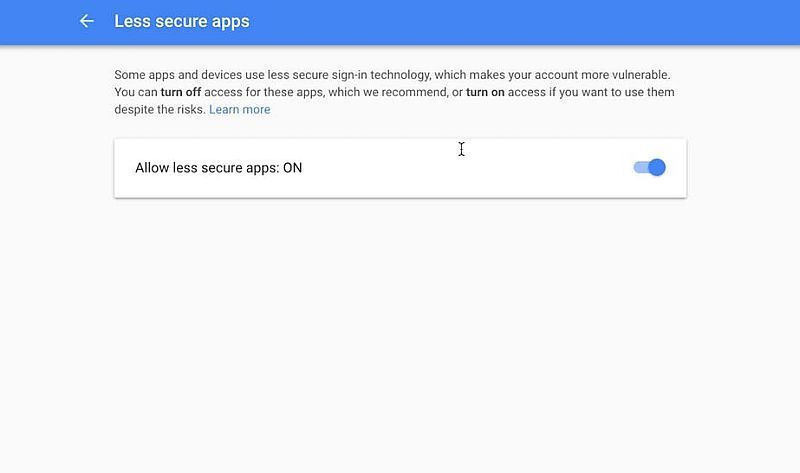
Task: Click empty area of the blue header bar
Action: pos(510,22)
